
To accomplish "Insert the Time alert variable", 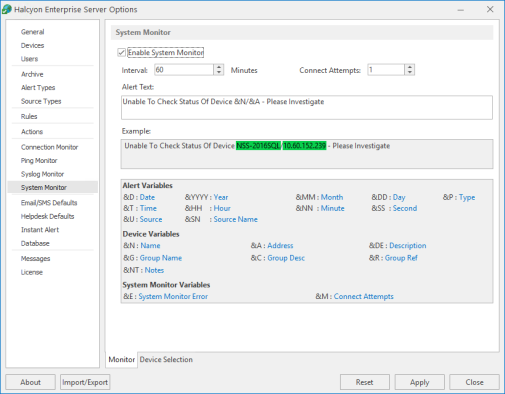I will tap(148, 208).
